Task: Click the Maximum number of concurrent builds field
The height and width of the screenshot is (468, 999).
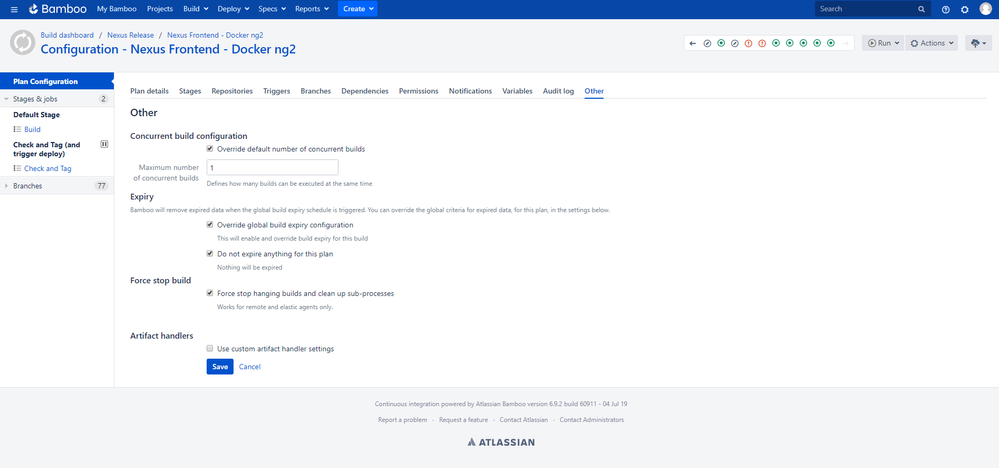Action: tap(272, 167)
